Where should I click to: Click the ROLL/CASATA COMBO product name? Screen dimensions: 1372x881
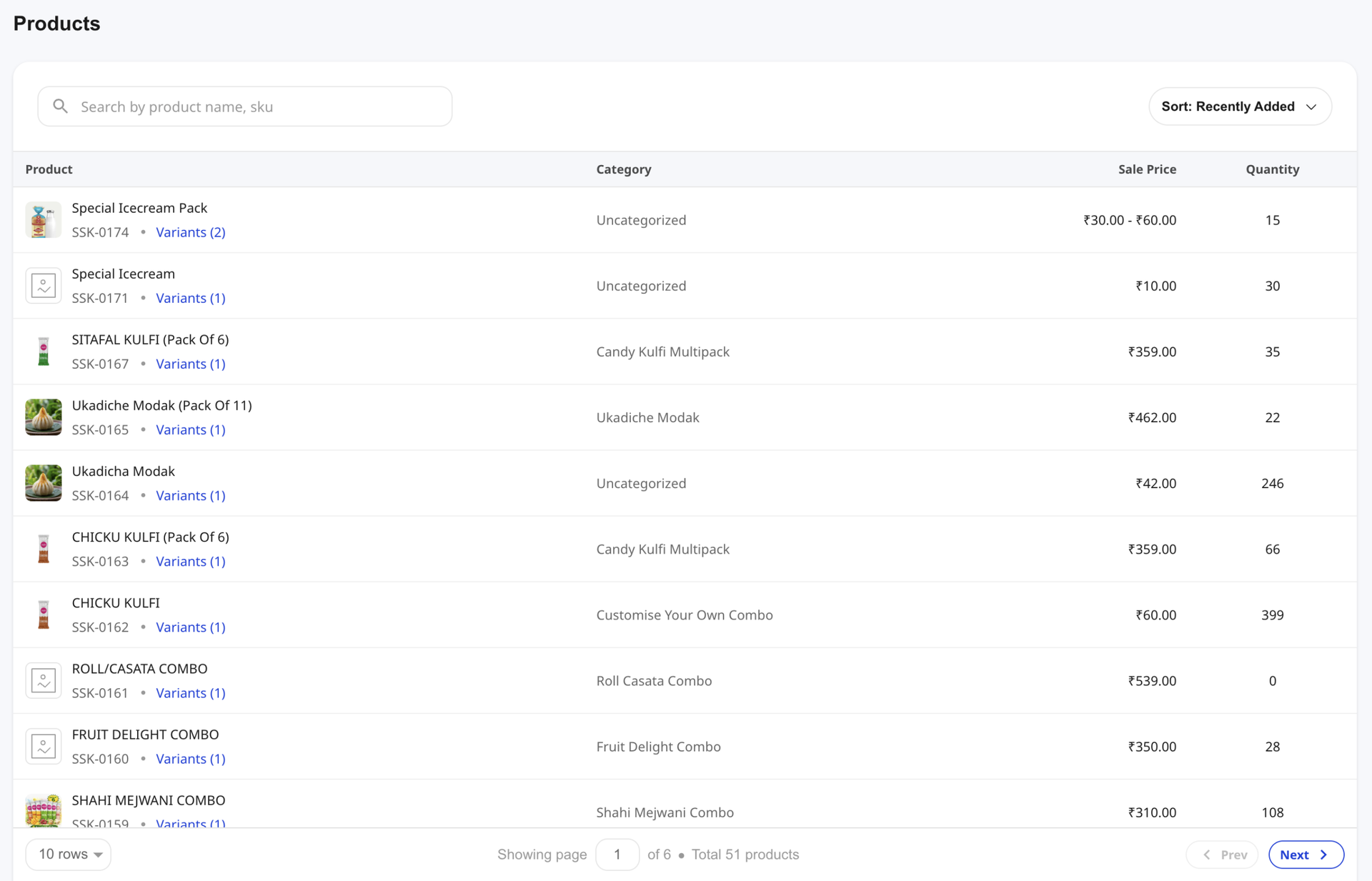coord(139,668)
